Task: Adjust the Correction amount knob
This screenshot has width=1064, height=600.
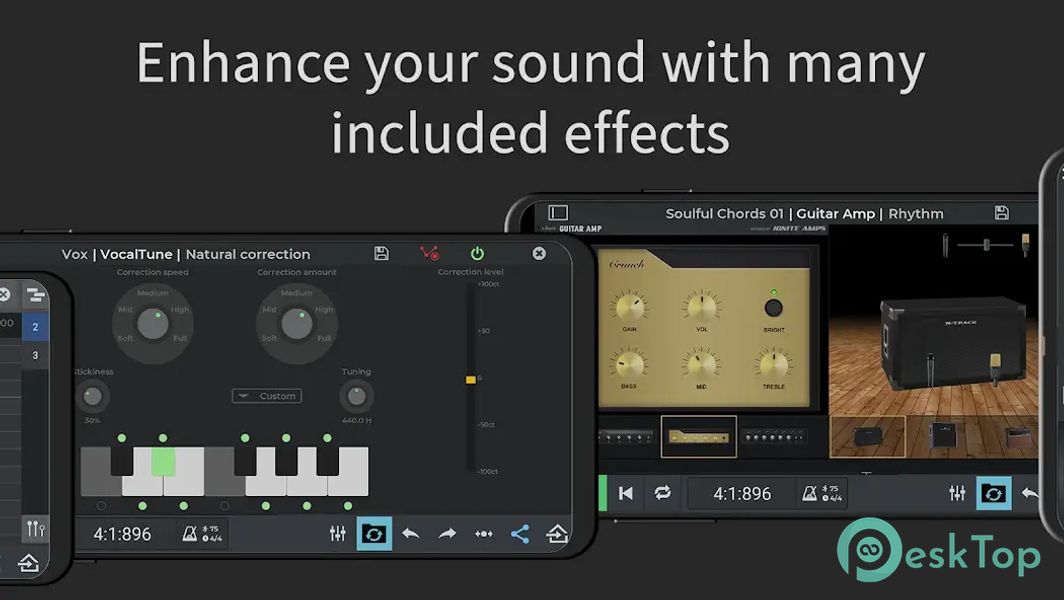Action: [x=297, y=324]
